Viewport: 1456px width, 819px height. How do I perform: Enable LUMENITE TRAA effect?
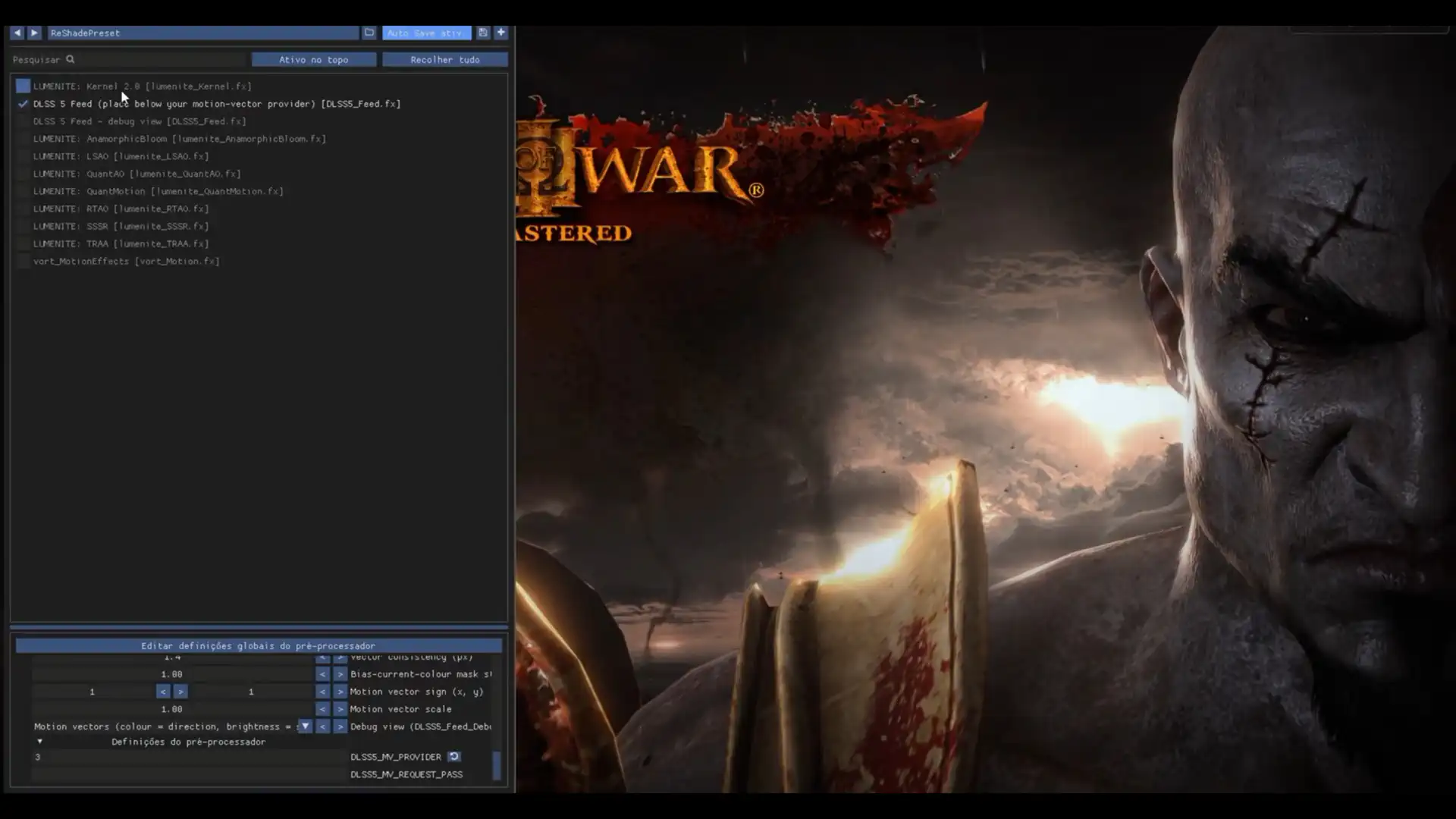click(24, 243)
